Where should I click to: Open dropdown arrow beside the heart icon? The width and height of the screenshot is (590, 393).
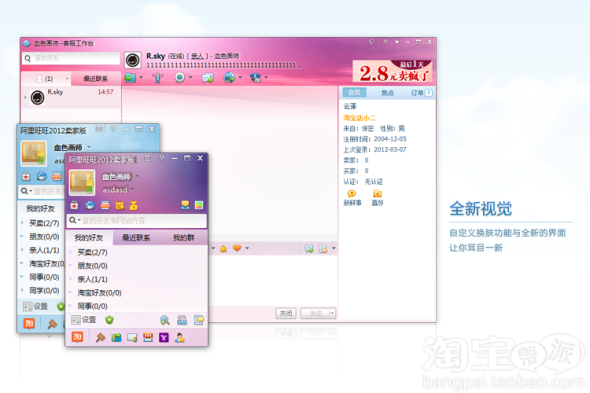coord(247,248)
